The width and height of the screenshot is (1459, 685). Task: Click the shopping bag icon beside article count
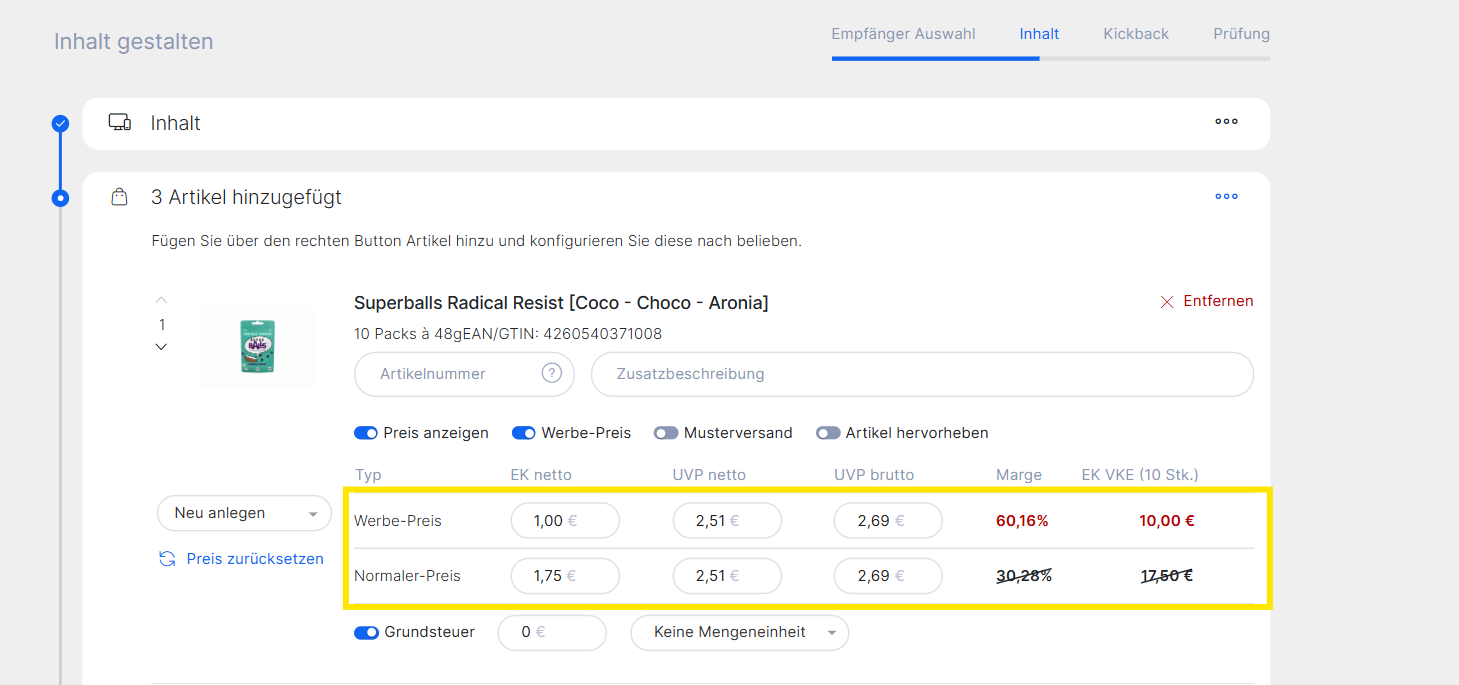click(x=120, y=198)
